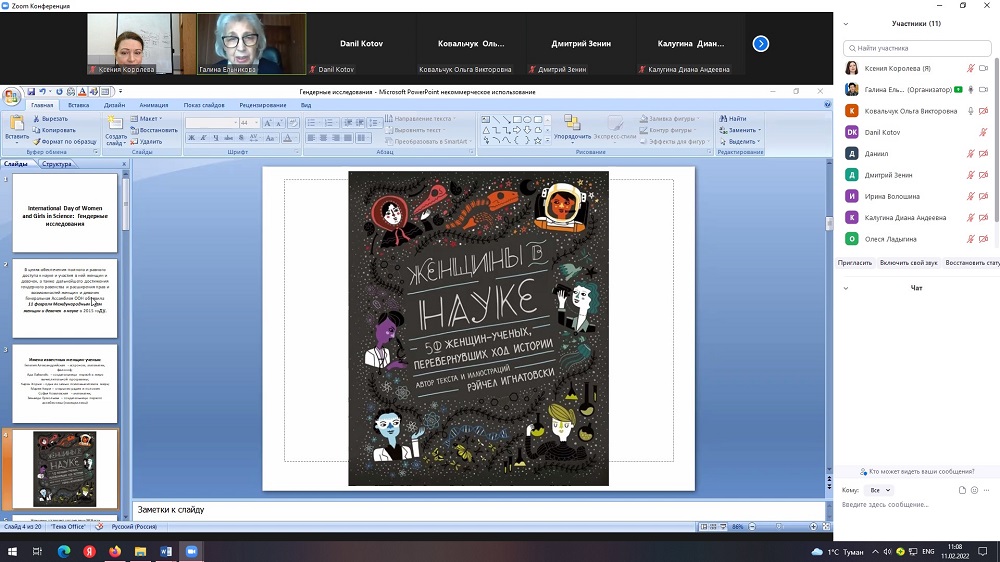Open the 'Все' recipient dropdown in chat

click(879, 490)
